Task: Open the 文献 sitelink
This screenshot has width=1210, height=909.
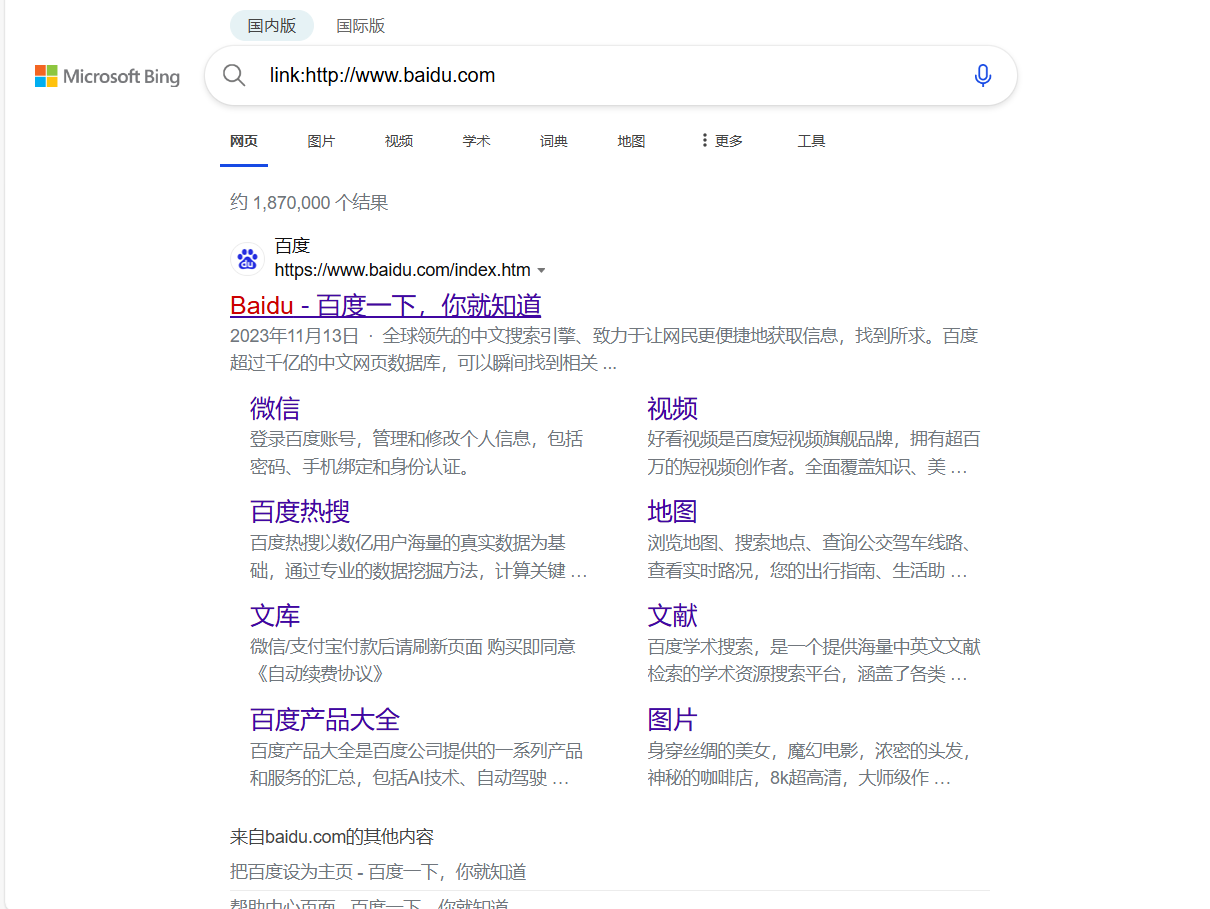Action: tap(673, 615)
